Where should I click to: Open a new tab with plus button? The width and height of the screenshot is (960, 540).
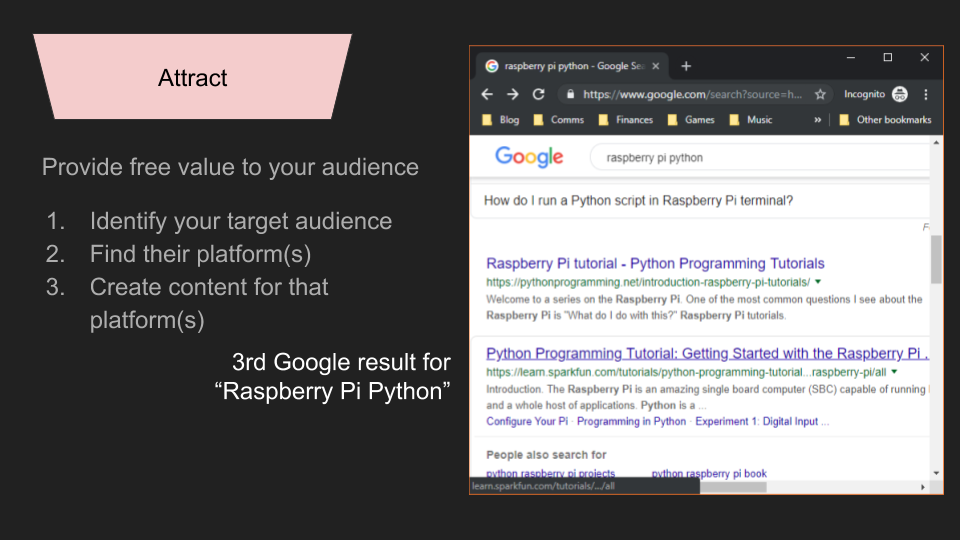[686, 66]
